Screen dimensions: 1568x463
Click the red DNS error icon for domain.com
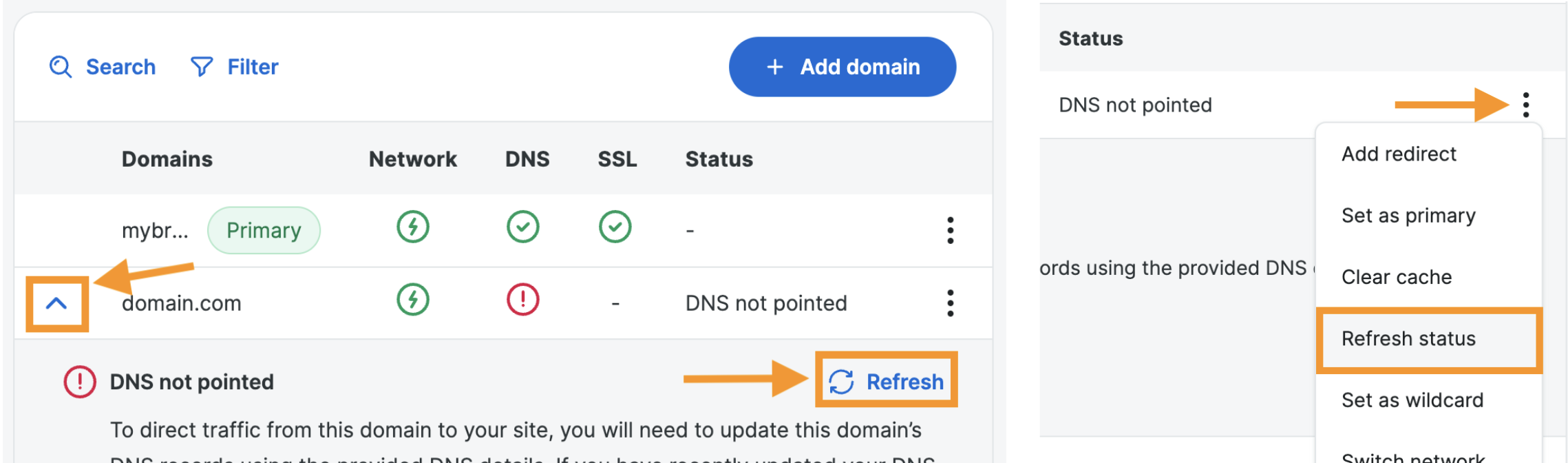(523, 301)
